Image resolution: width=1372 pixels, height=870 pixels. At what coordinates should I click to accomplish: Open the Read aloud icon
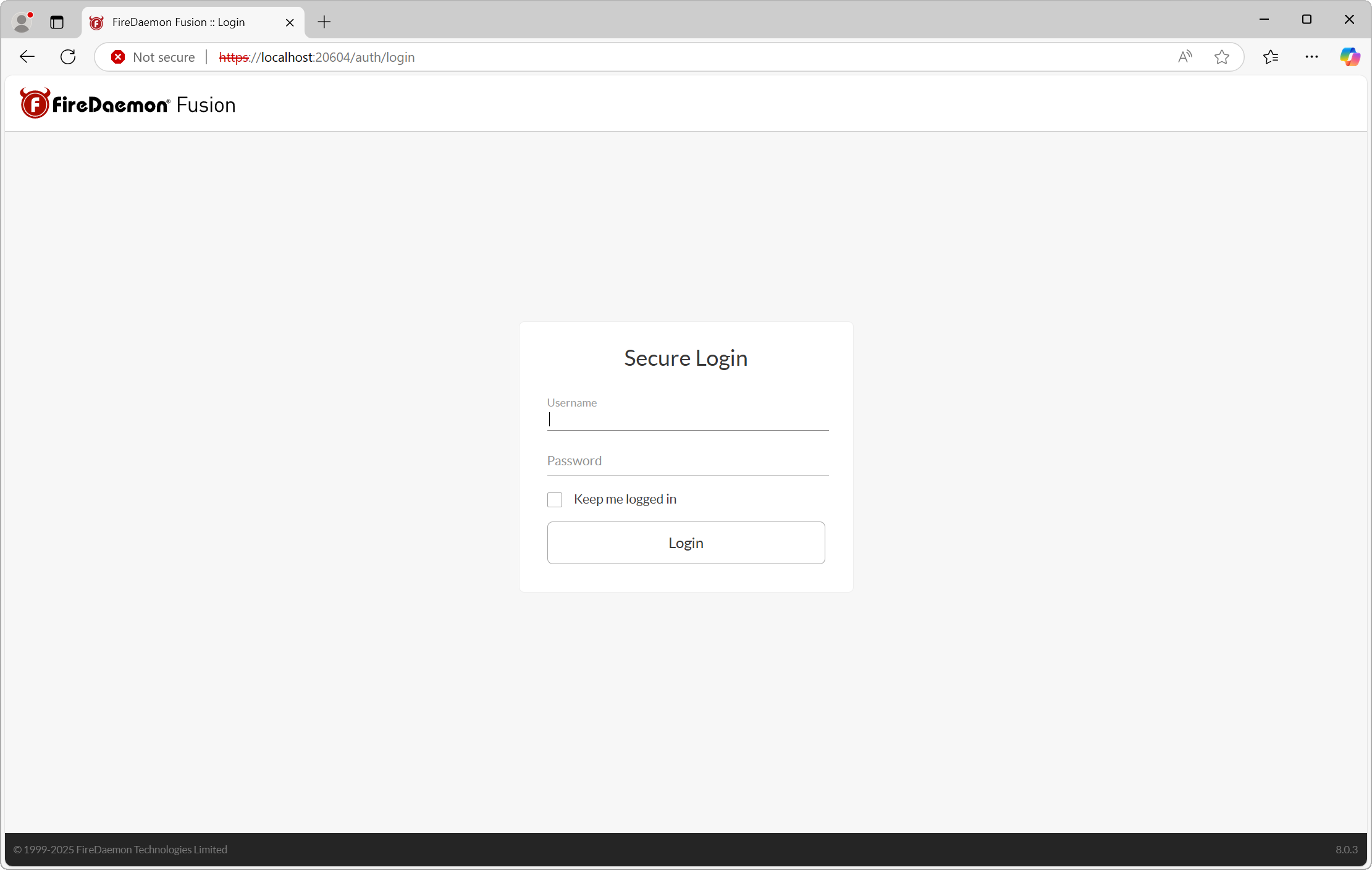(x=1184, y=57)
